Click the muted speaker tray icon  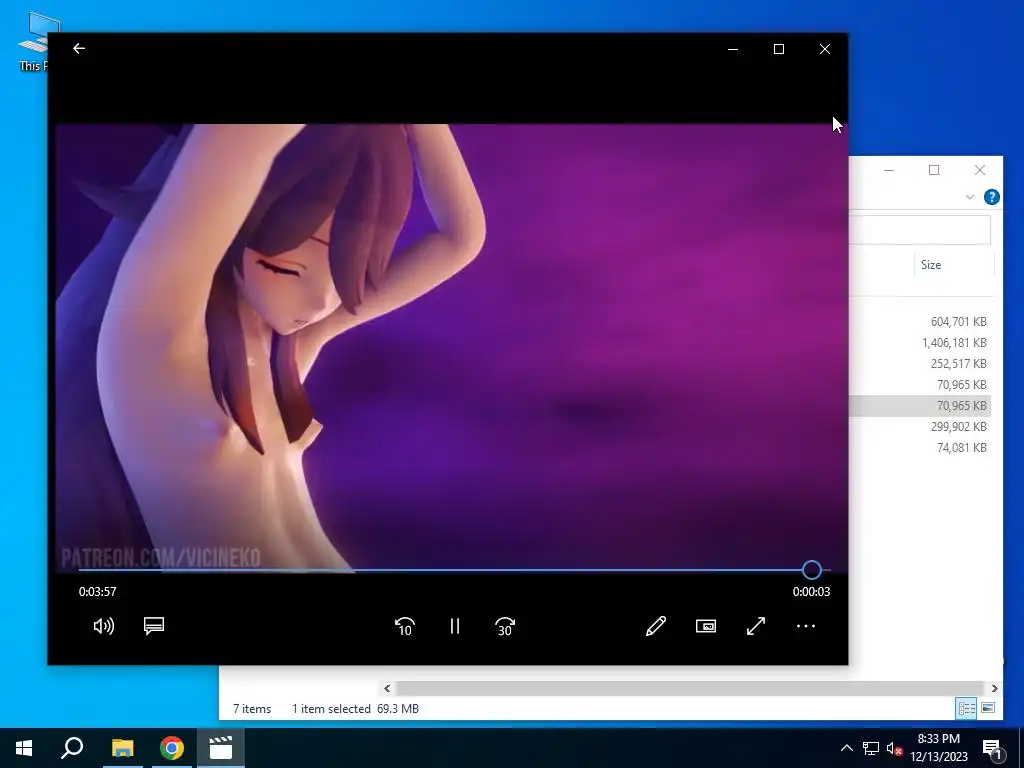(x=894, y=748)
